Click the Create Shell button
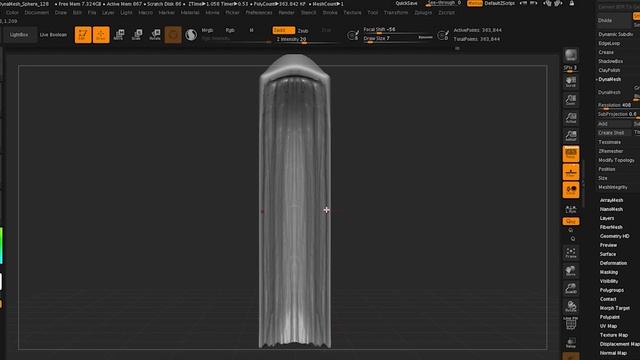The width and height of the screenshot is (640, 360). (614, 133)
